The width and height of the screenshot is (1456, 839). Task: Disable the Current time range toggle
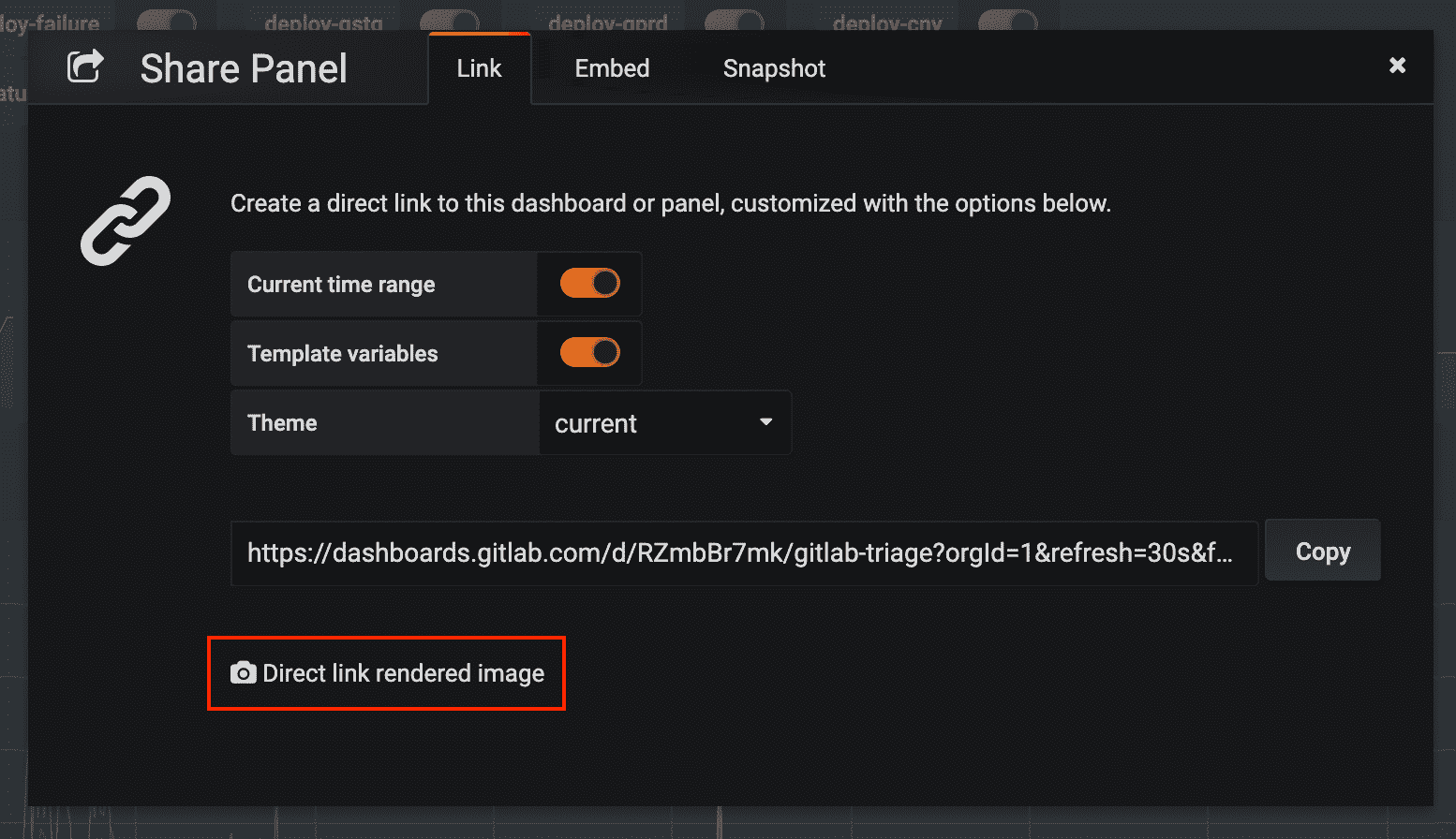coord(588,283)
